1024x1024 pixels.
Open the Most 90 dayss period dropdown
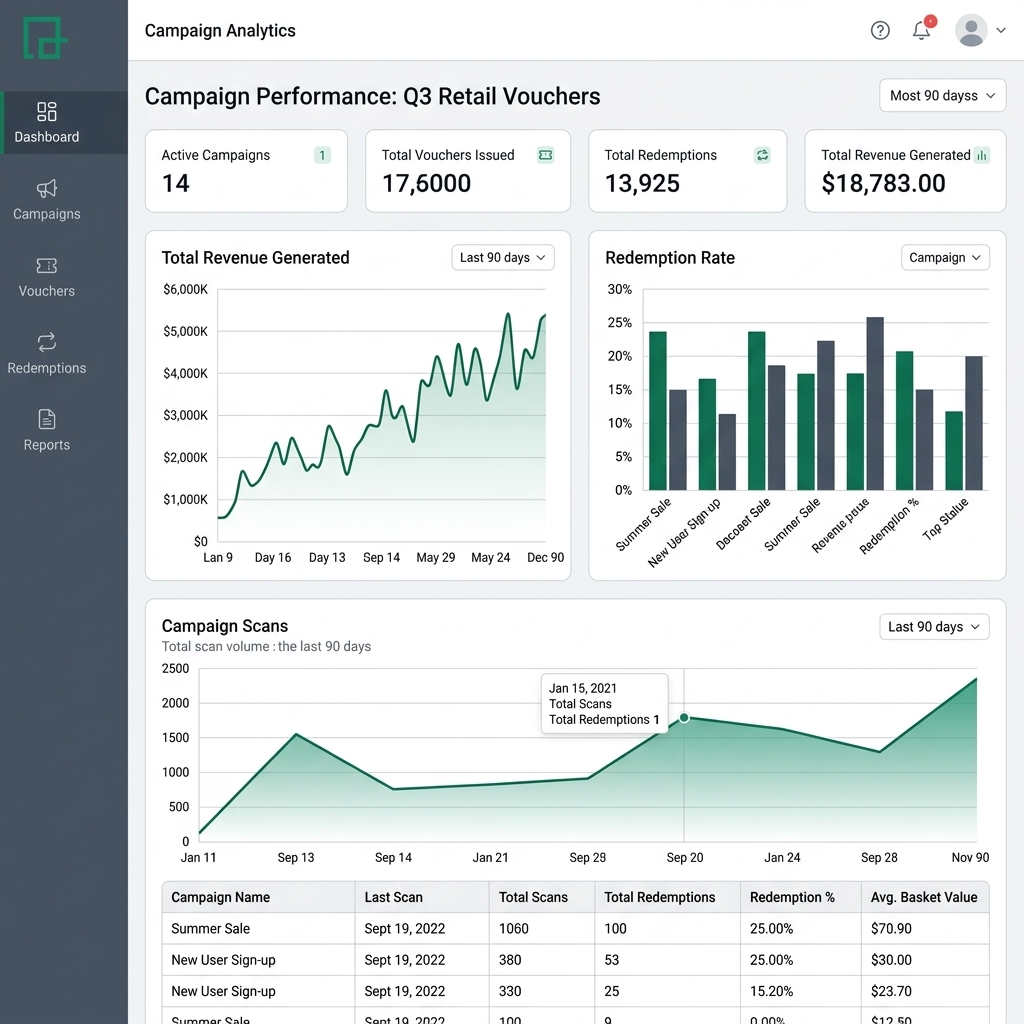click(x=942, y=95)
